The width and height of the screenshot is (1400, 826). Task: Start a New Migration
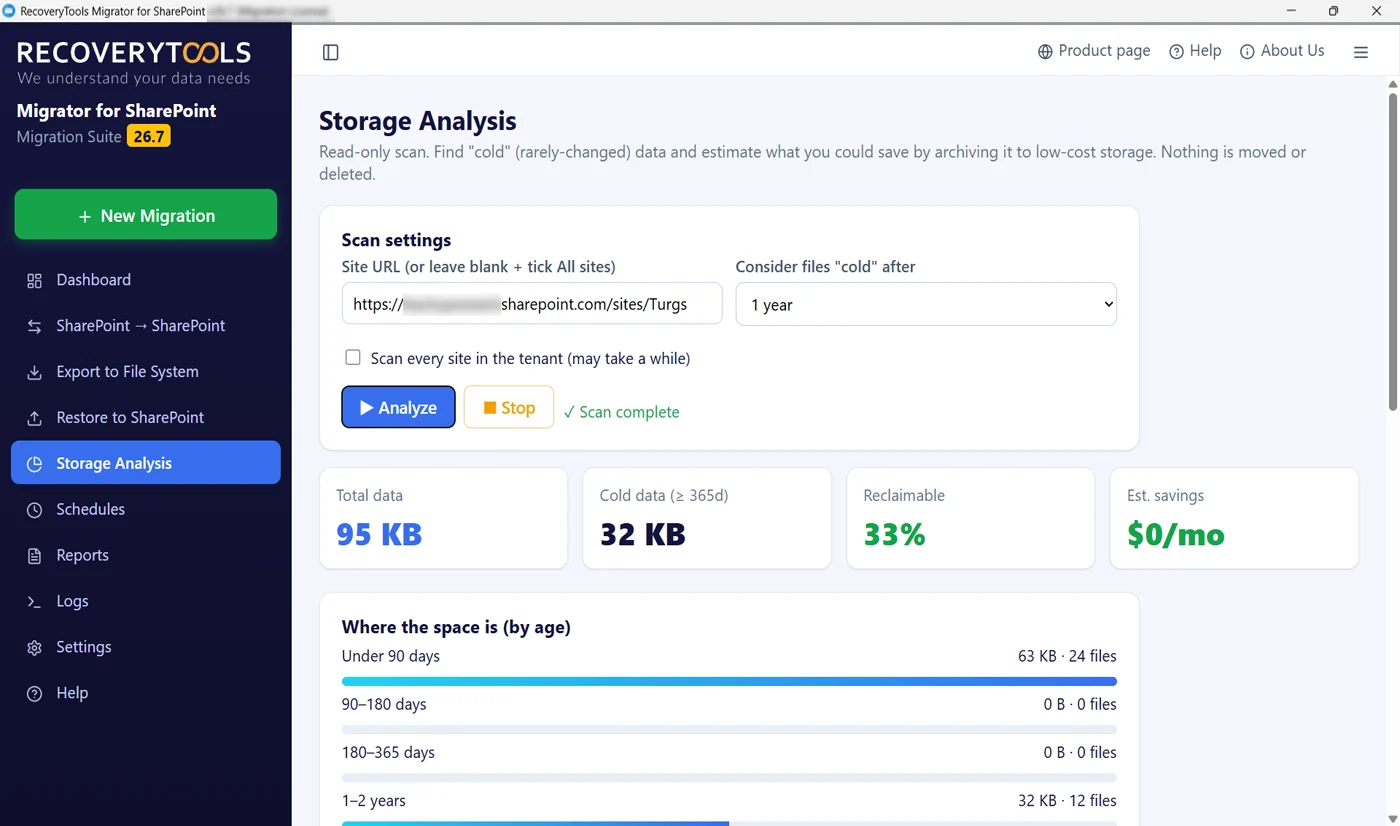coord(146,215)
